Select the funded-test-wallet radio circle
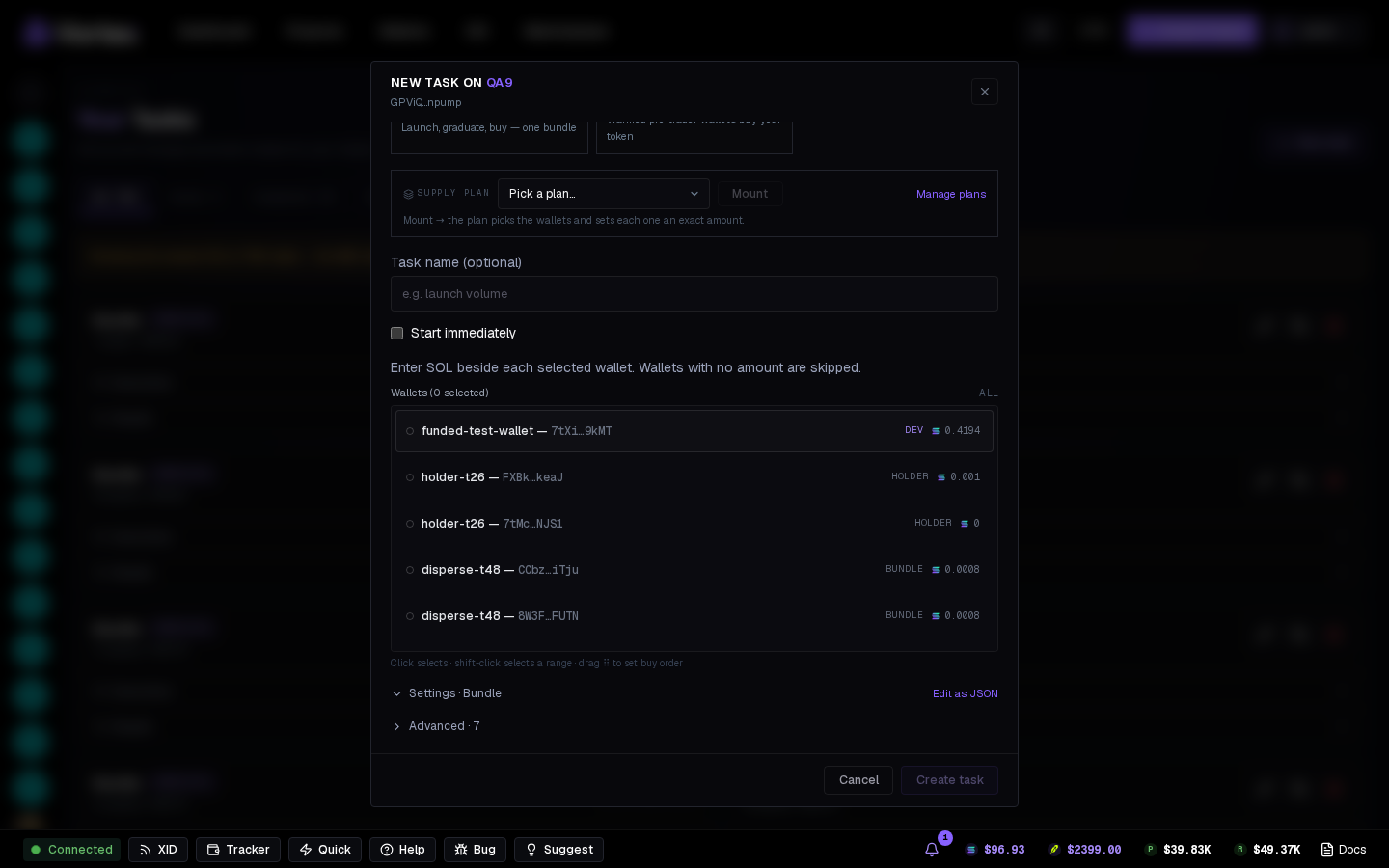1389x868 pixels. click(410, 431)
